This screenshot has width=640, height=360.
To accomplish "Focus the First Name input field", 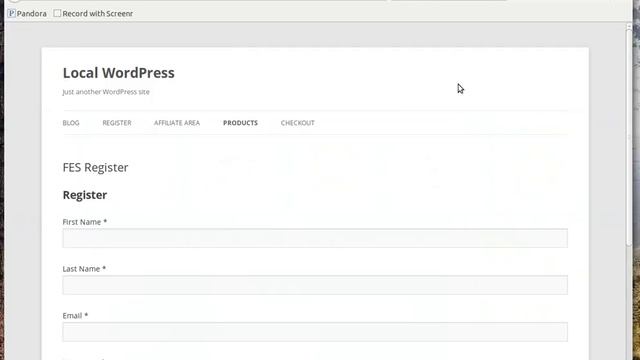I will 315,238.
